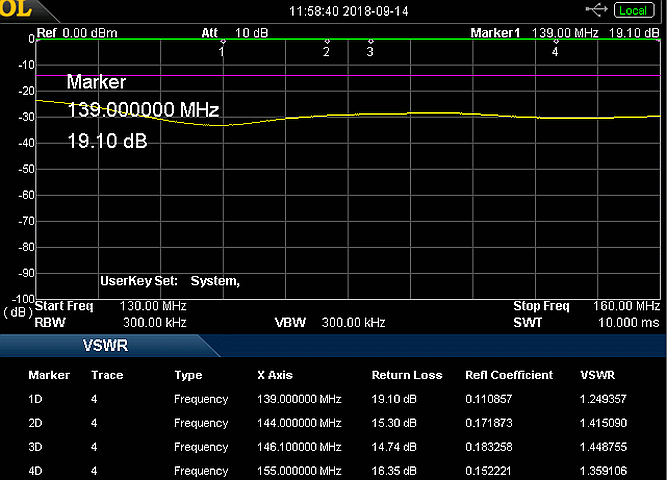Click the green Local status indicator
The width and height of the screenshot is (667, 480).
click(633, 10)
